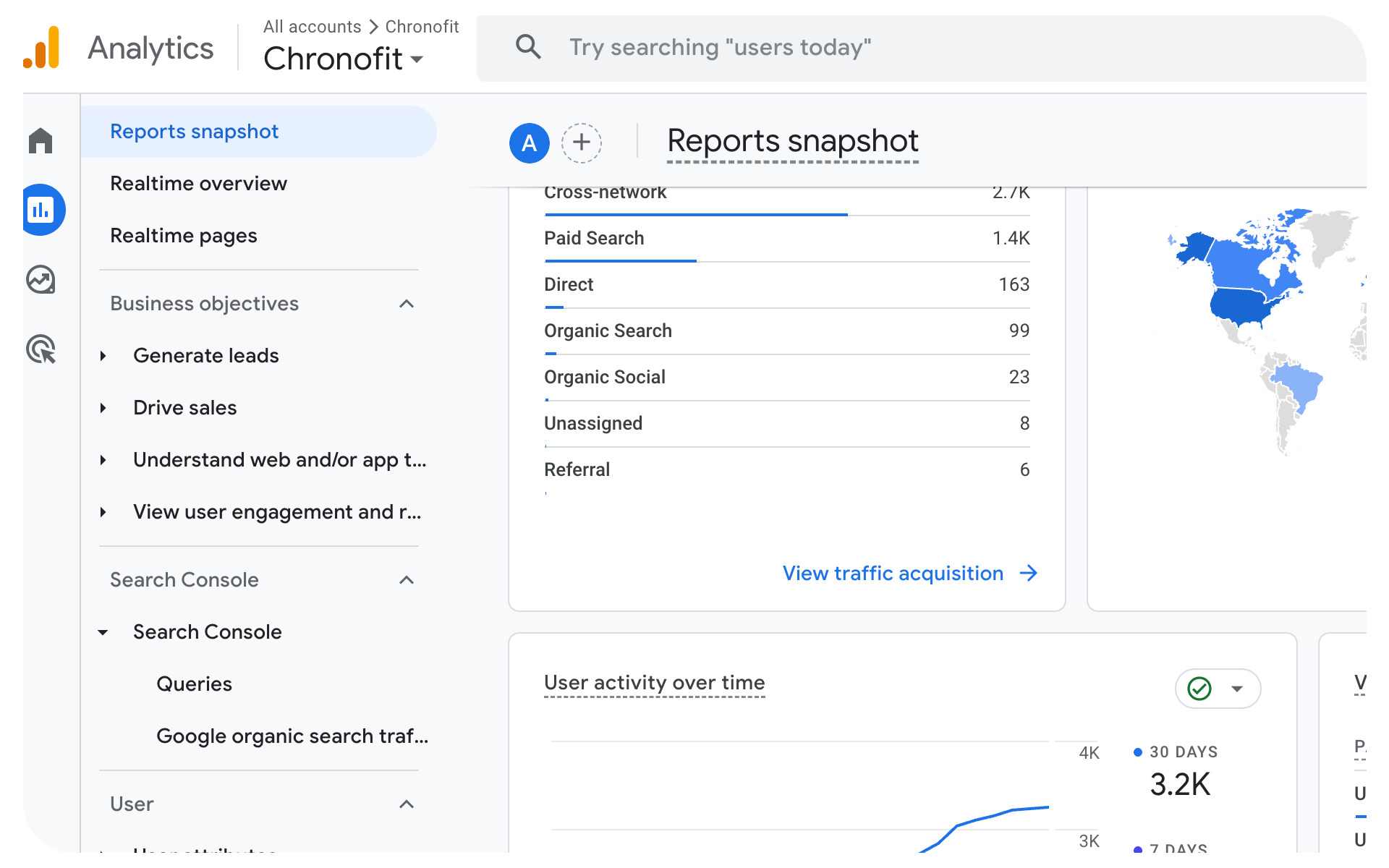Click the Chronofit breadcrumb link
The height and width of the screenshot is (868, 1389).
422,27
